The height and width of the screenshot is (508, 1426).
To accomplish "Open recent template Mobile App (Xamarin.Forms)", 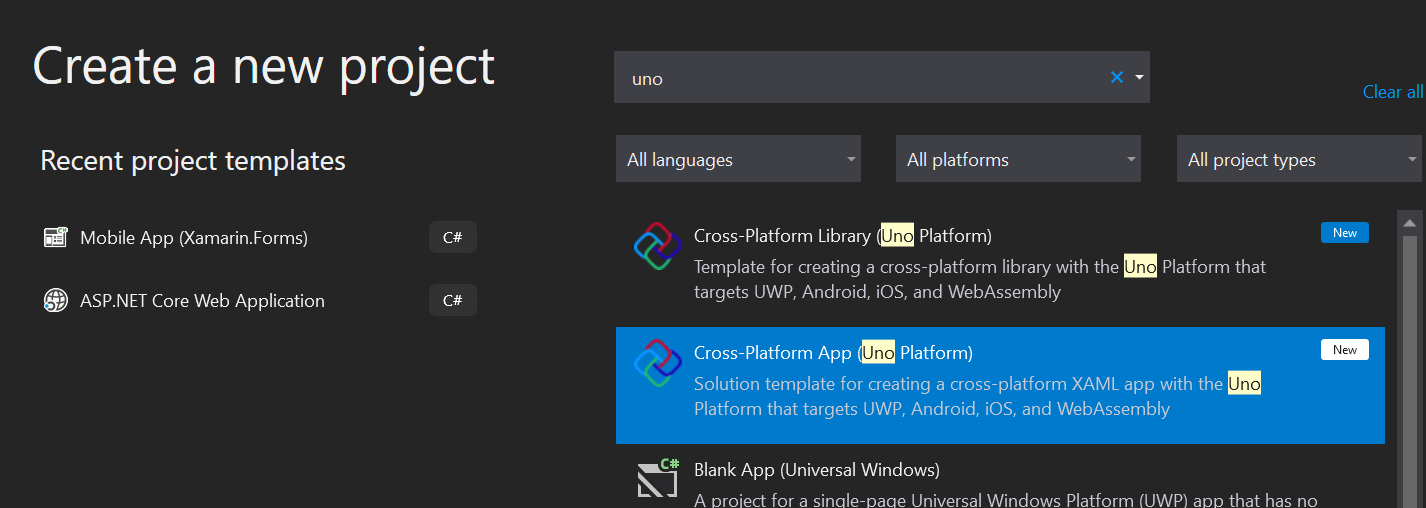I will (x=194, y=238).
